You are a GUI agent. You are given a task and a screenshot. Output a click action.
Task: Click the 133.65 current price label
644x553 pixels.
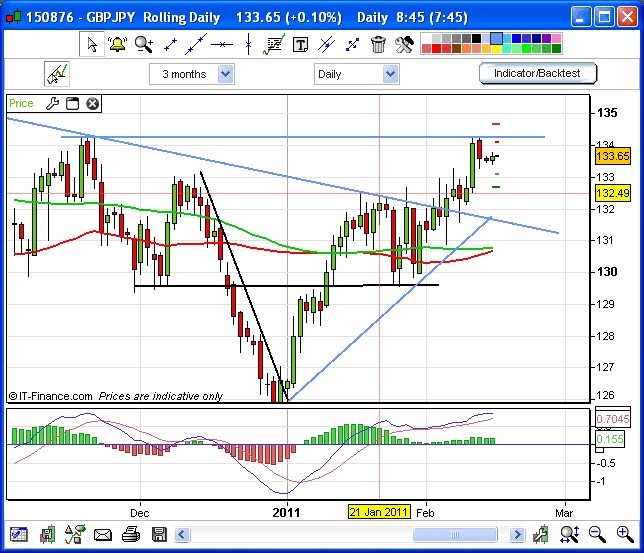coord(612,156)
